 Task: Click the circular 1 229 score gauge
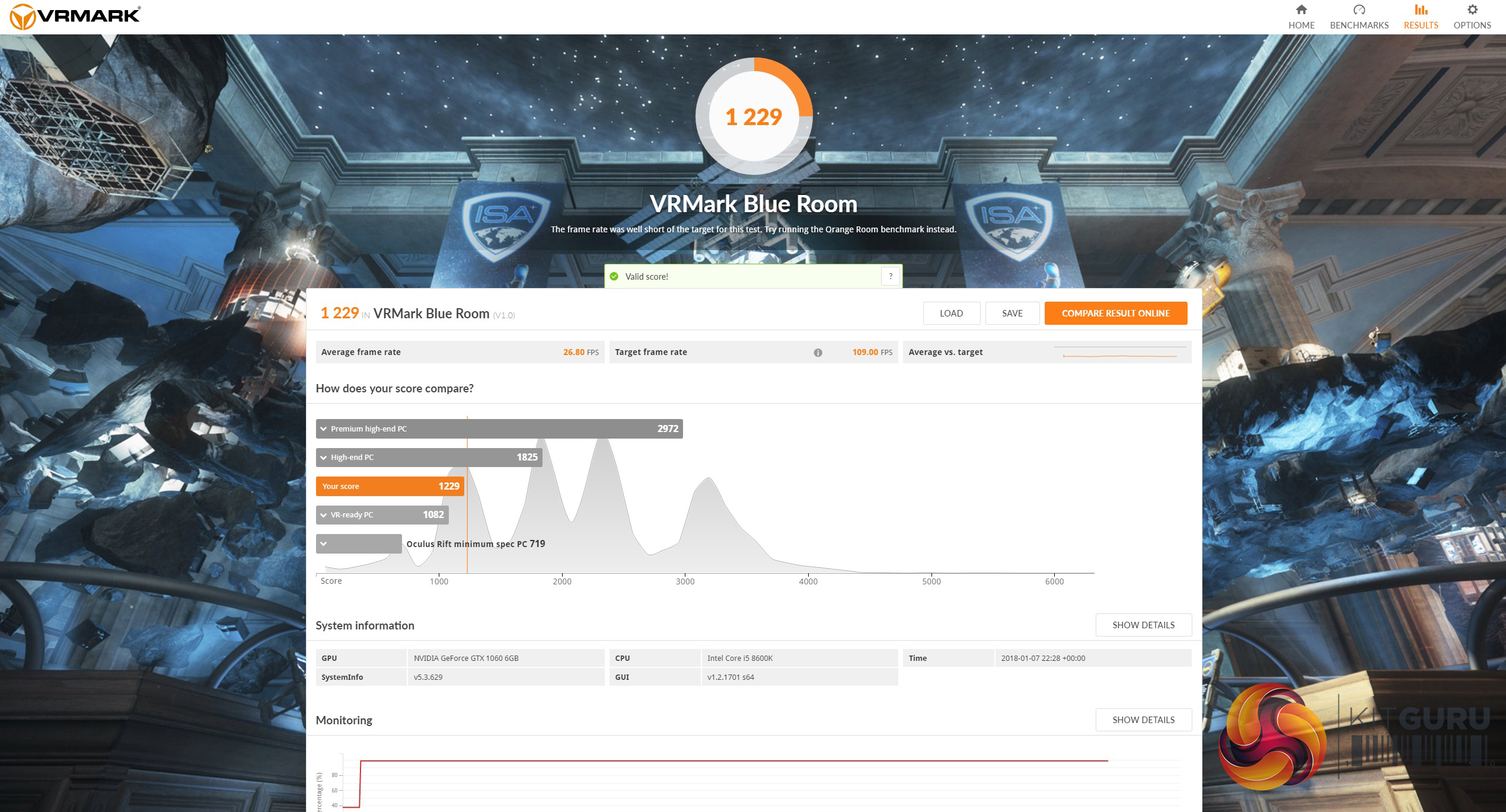(754, 117)
